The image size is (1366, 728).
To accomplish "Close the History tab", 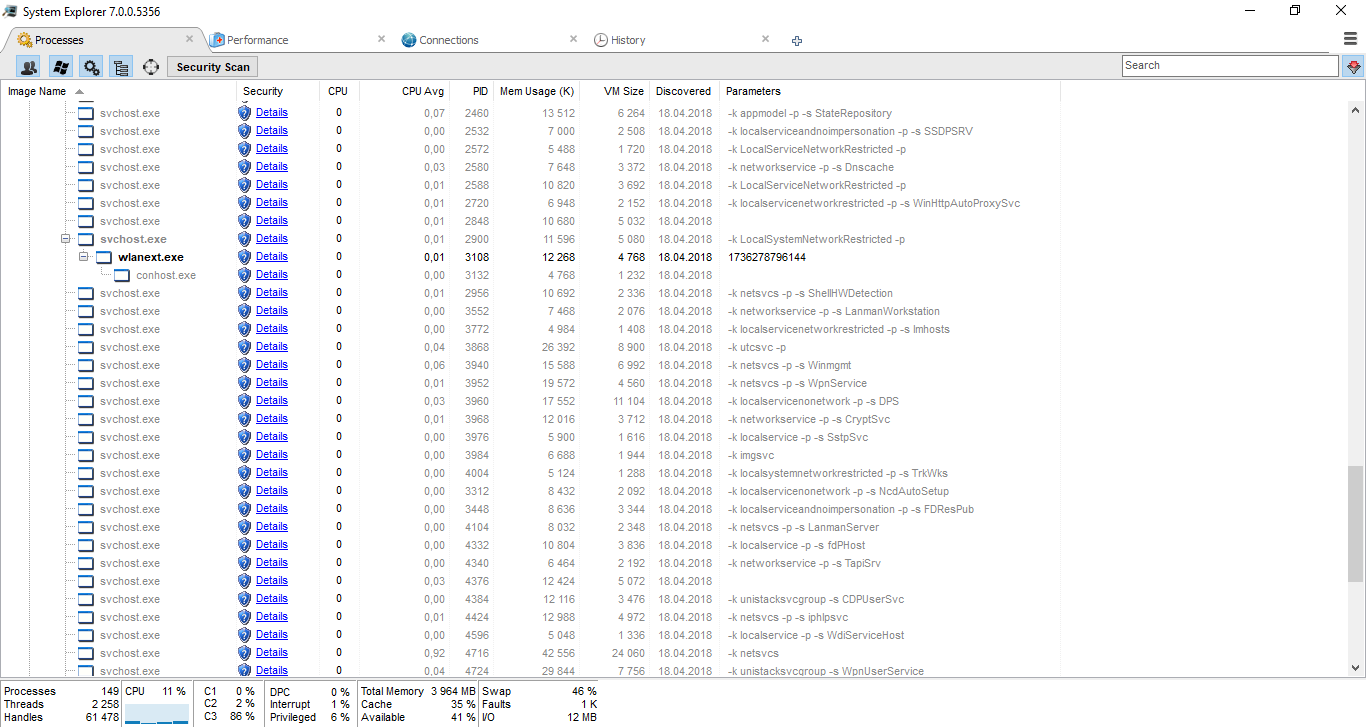I will coord(765,39).
